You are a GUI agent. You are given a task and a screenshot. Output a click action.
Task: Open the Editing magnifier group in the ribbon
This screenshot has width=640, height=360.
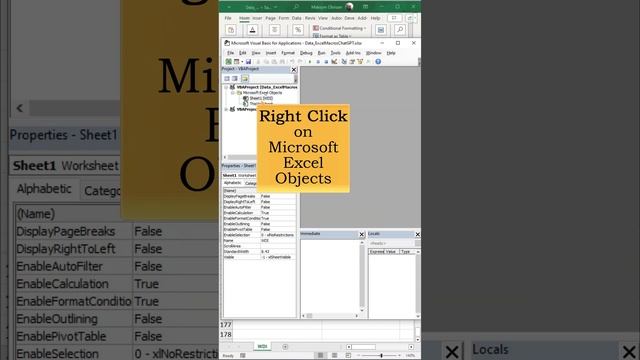pos(400,30)
